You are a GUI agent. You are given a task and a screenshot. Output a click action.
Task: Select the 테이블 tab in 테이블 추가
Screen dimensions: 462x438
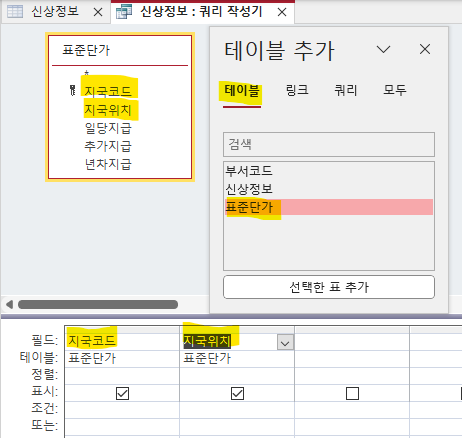[x=242, y=91]
